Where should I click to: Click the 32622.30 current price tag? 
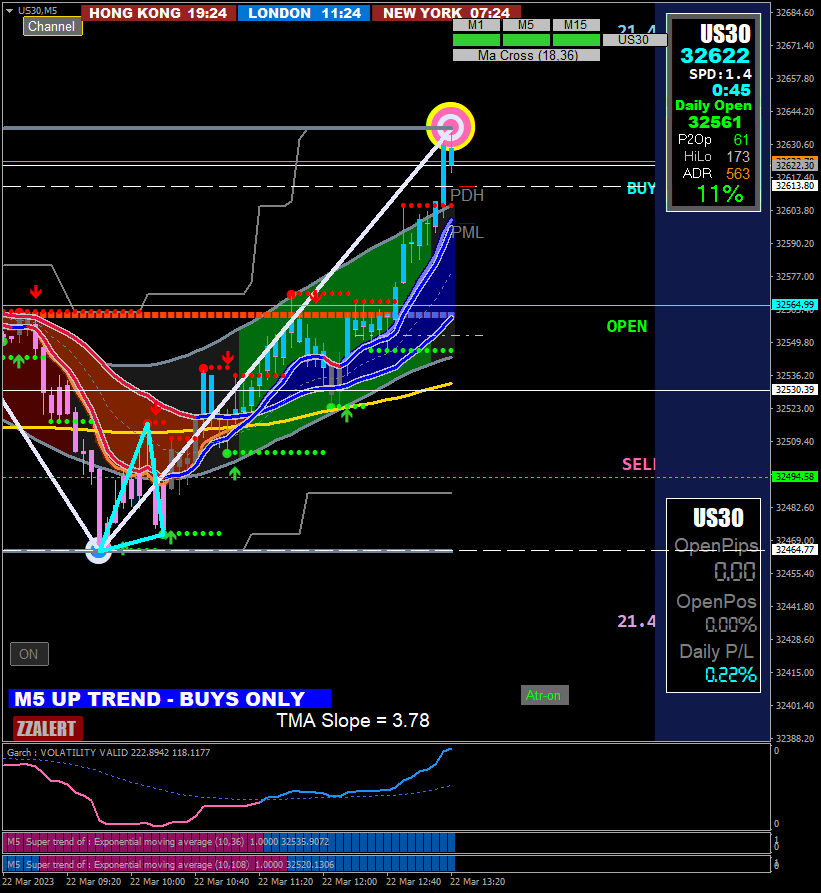(795, 165)
